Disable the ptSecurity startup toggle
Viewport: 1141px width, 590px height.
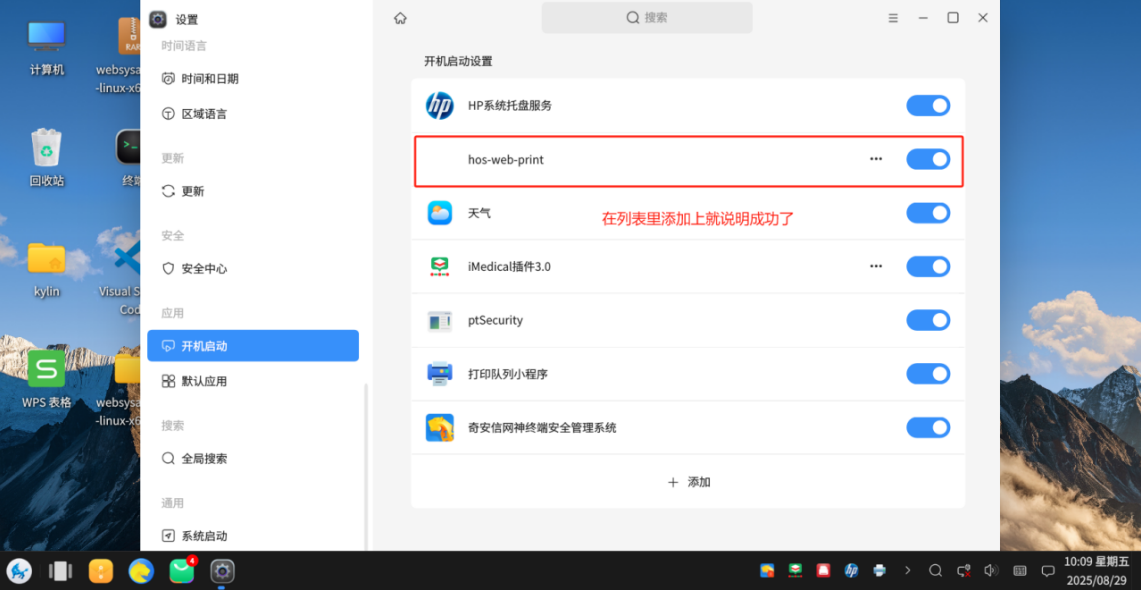point(928,320)
